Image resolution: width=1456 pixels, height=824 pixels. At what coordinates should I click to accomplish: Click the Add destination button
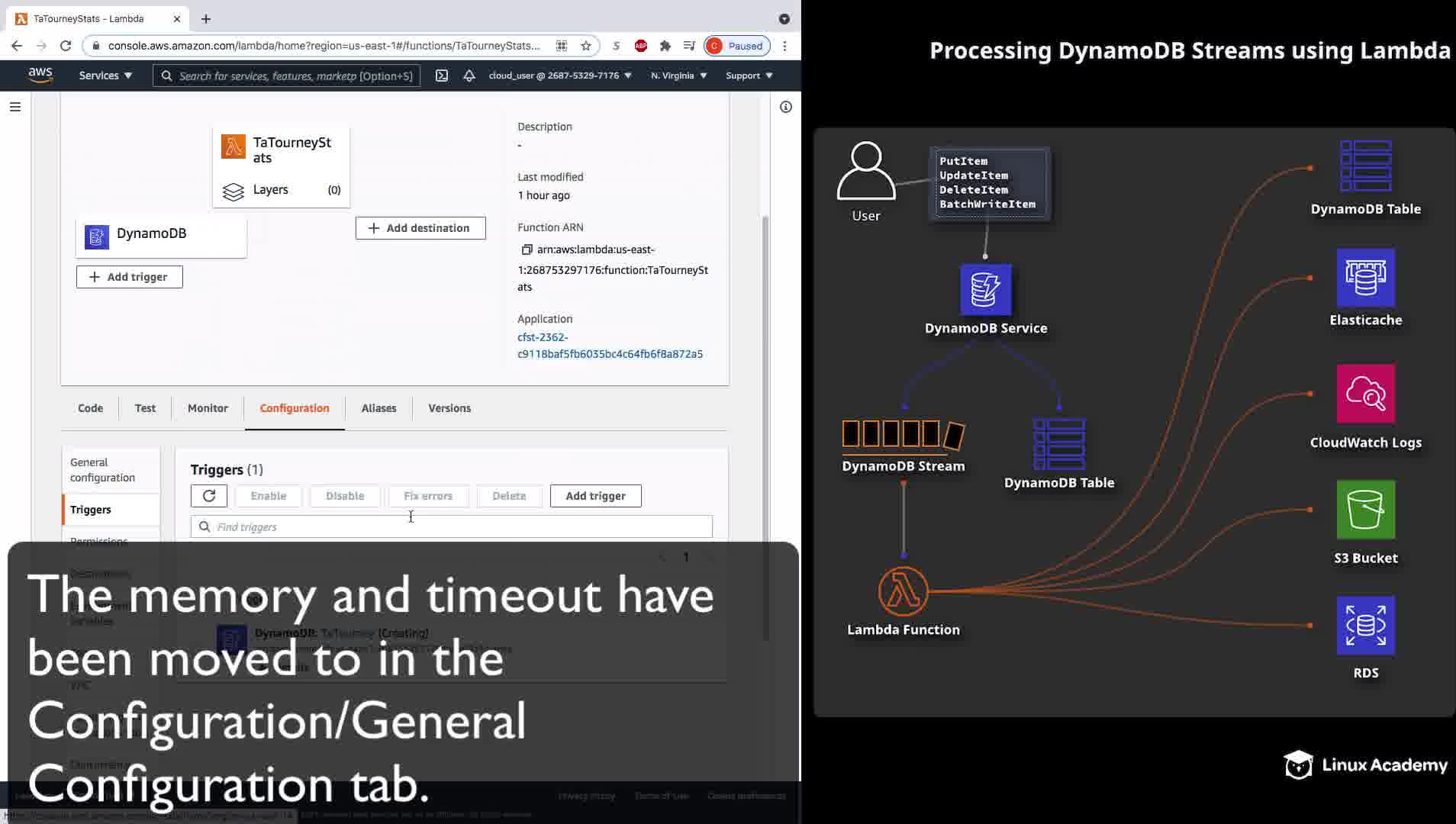420,228
